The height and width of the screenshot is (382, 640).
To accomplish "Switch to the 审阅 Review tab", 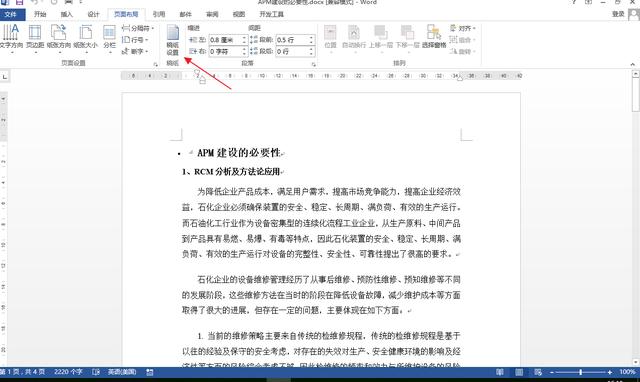I will click(212, 14).
